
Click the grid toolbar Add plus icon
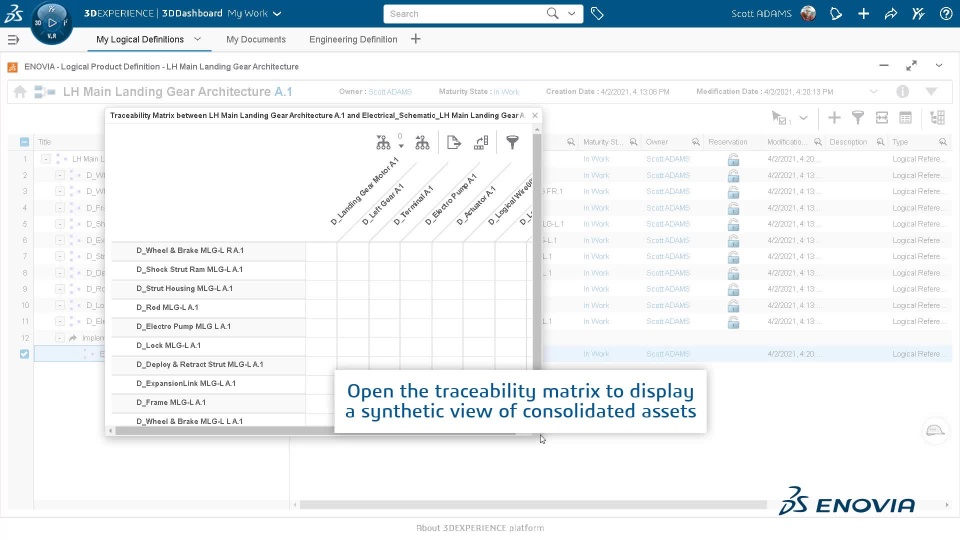(x=834, y=118)
